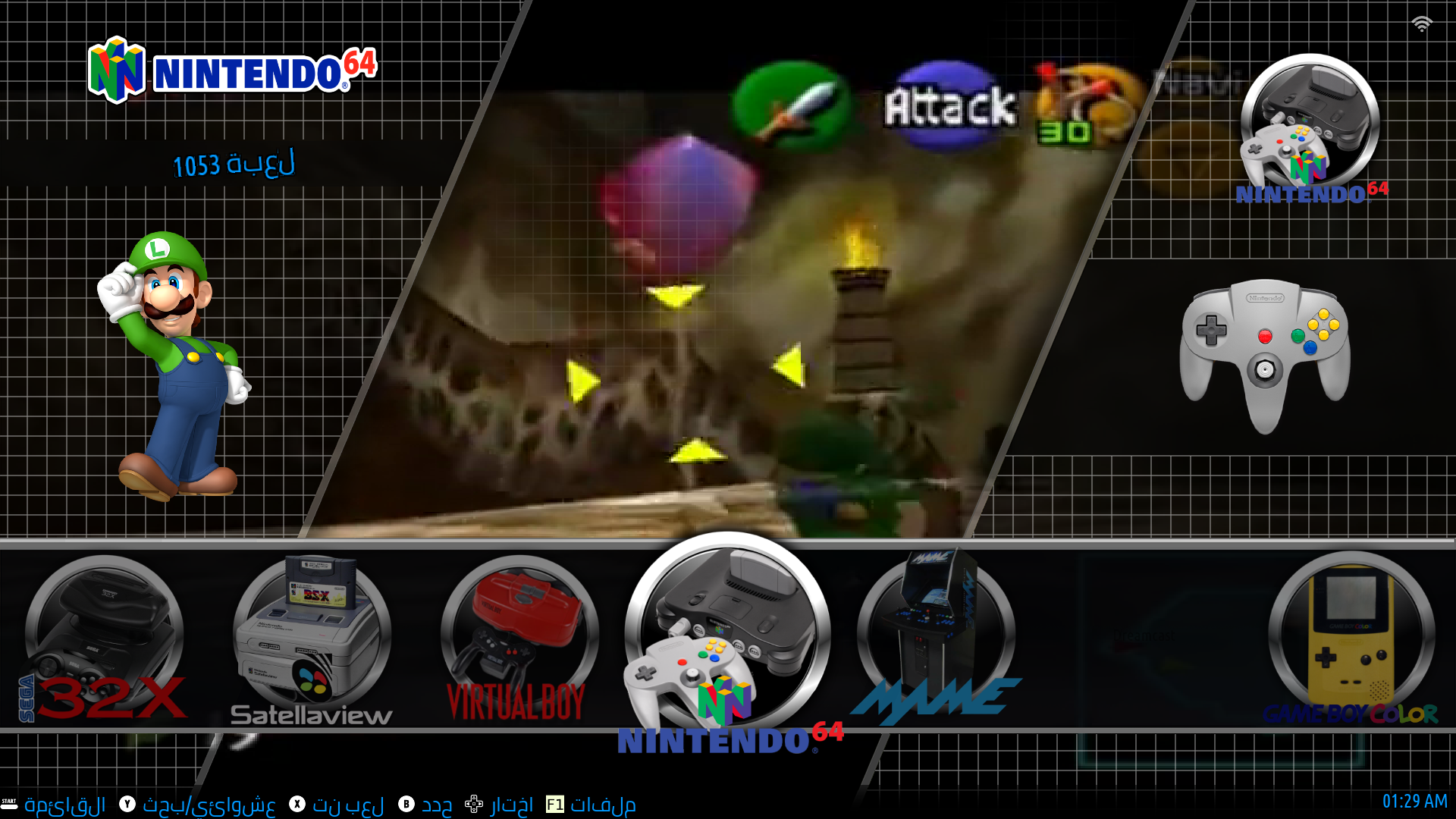Select the Satellaview system icon
The height and width of the screenshot is (819, 1456).
[312, 639]
